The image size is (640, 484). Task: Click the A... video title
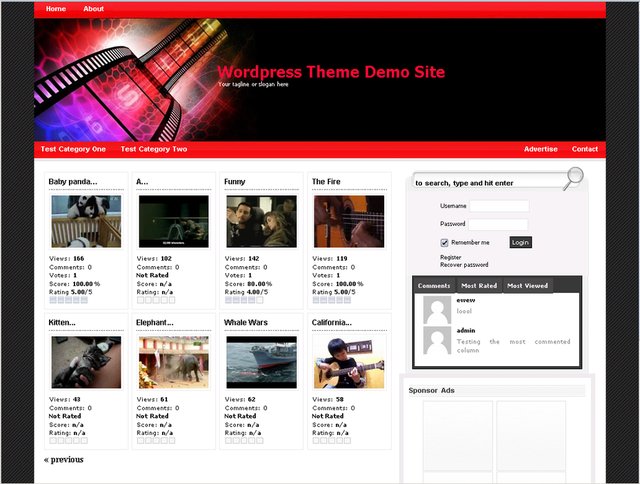pos(142,182)
